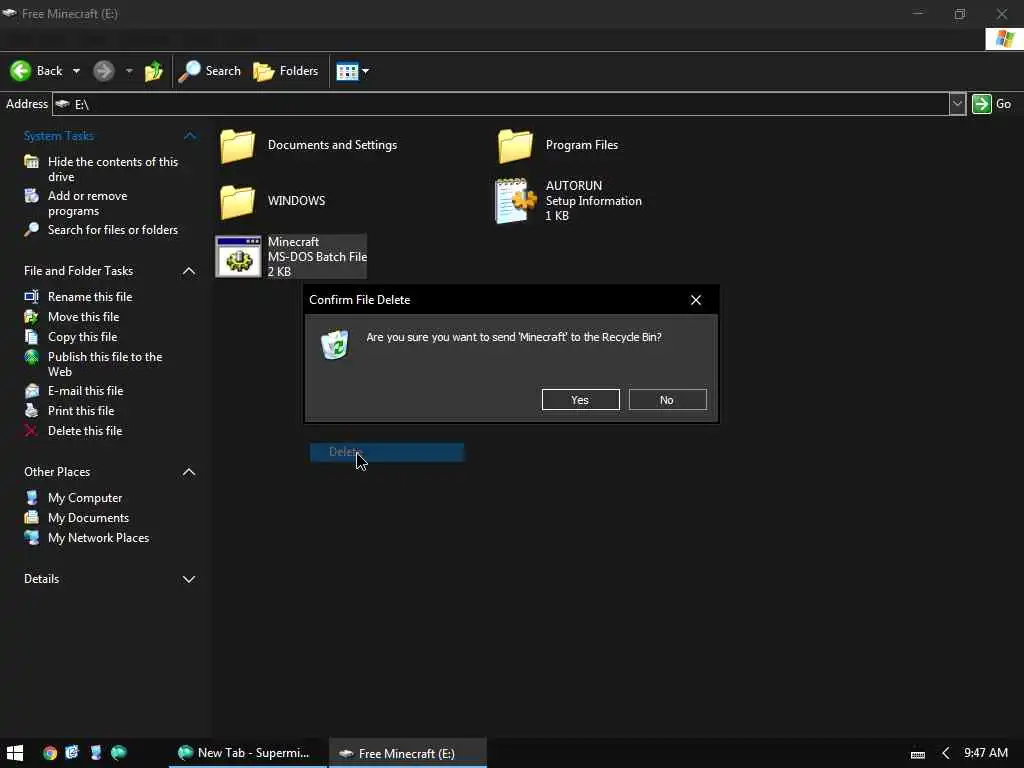Switch to Free Minecraft (E:) taskbar window
The width and height of the screenshot is (1024, 768).
[408, 753]
